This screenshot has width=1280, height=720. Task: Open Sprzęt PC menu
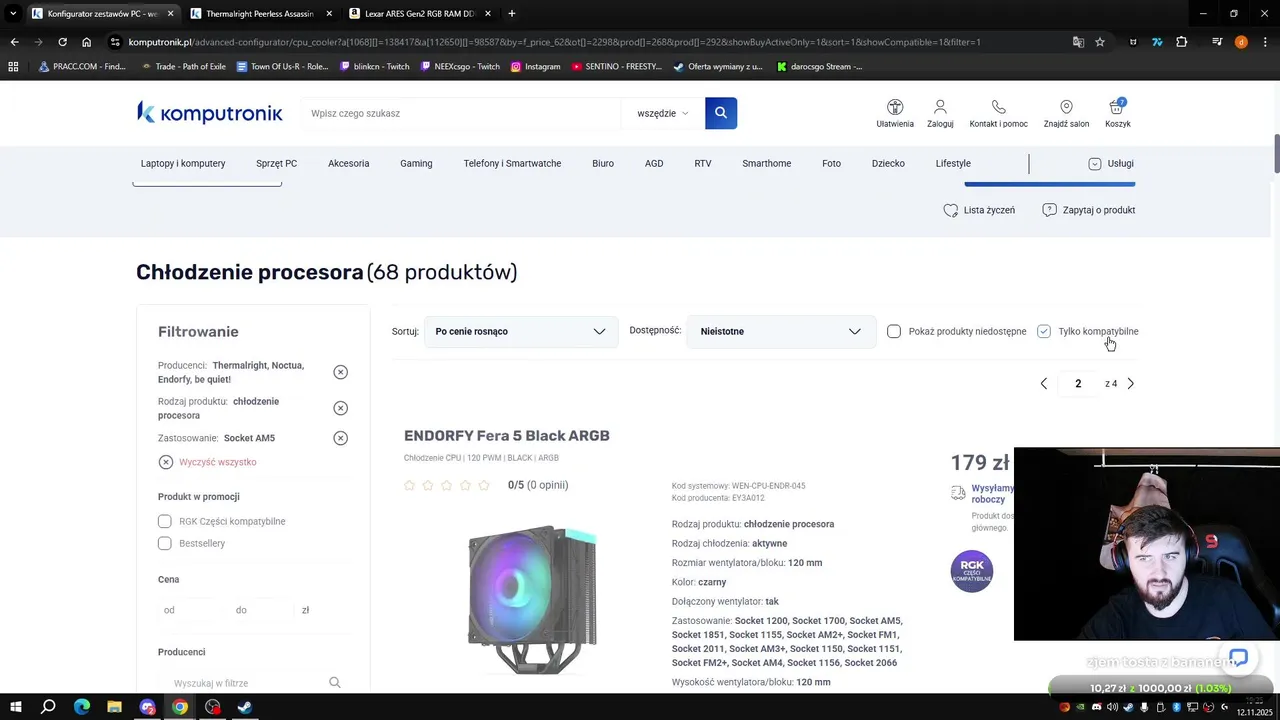(x=276, y=163)
